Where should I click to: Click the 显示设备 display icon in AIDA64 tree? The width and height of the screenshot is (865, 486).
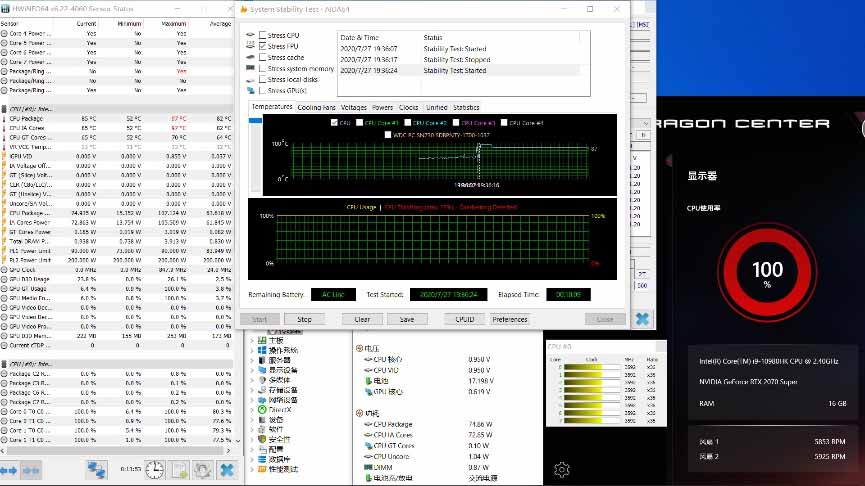pyautogui.click(x=262, y=370)
